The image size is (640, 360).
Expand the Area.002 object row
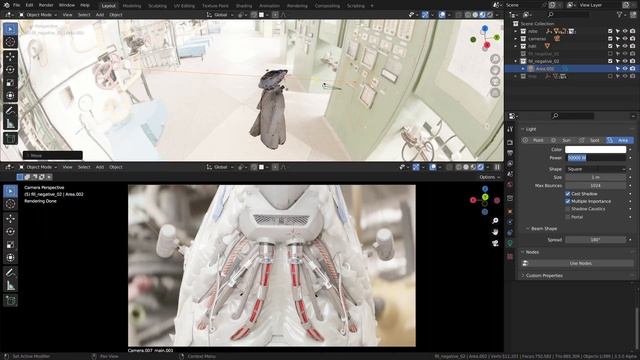[523, 69]
